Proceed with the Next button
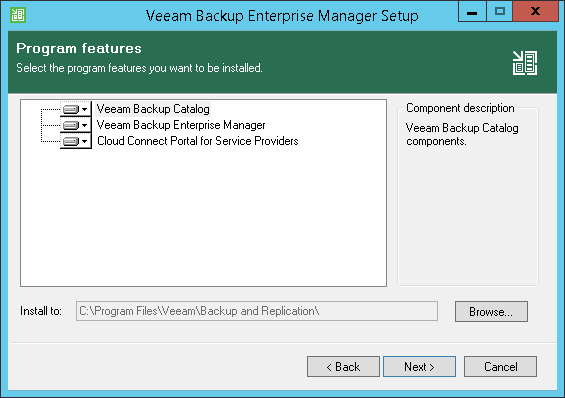The height and width of the screenshot is (398, 565). click(x=419, y=367)
